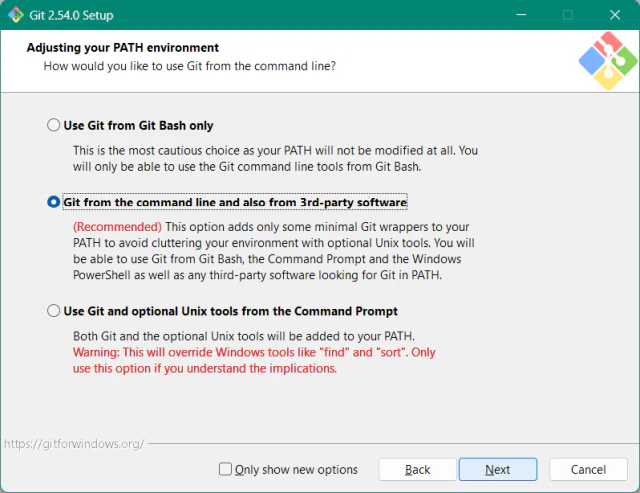Click the red '(Recommended)' label
Viewport: 640px width, 493px height.
click(x=118, y=227)
